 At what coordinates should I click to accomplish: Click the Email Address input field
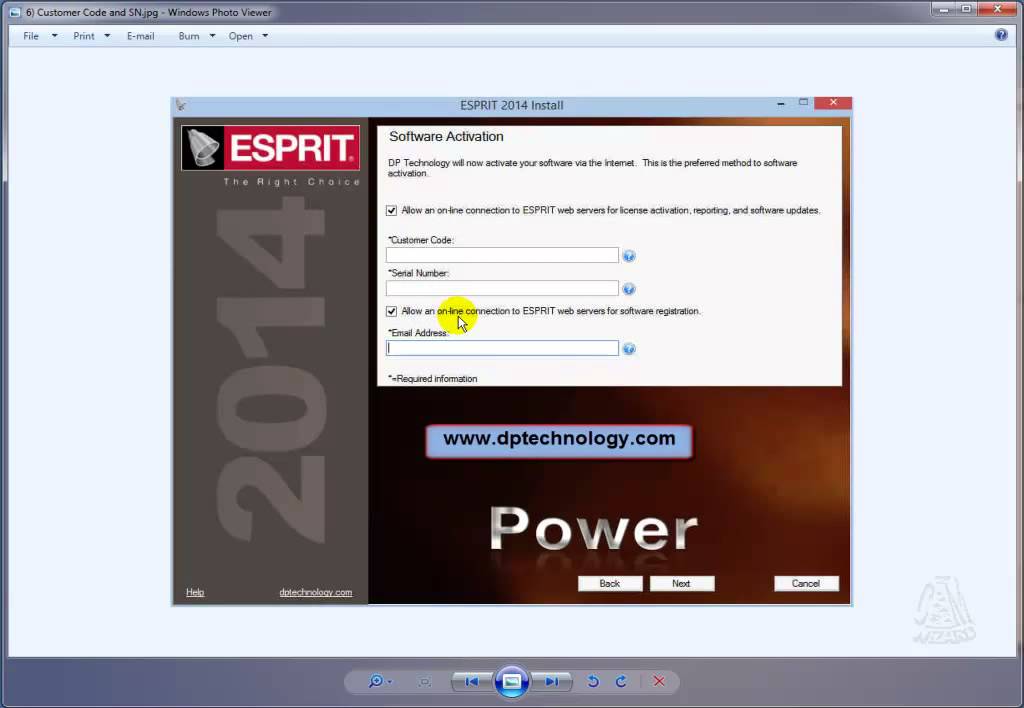pyautogui.click(x=502, y=348)
